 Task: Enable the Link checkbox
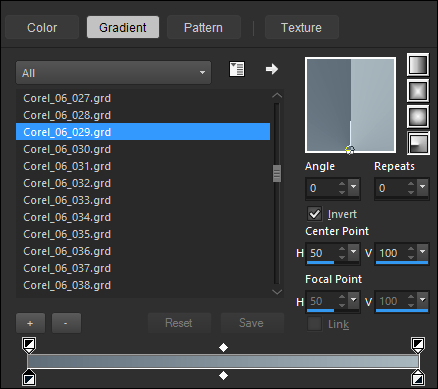click(x=314, y=324)
